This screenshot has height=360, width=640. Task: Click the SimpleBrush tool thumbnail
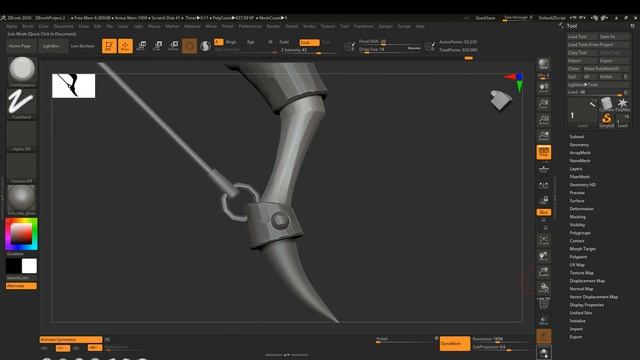coord(607,120)
